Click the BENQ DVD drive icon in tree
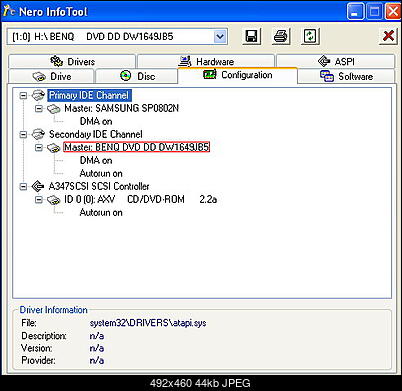402x391 pixels. pos(54,148)
